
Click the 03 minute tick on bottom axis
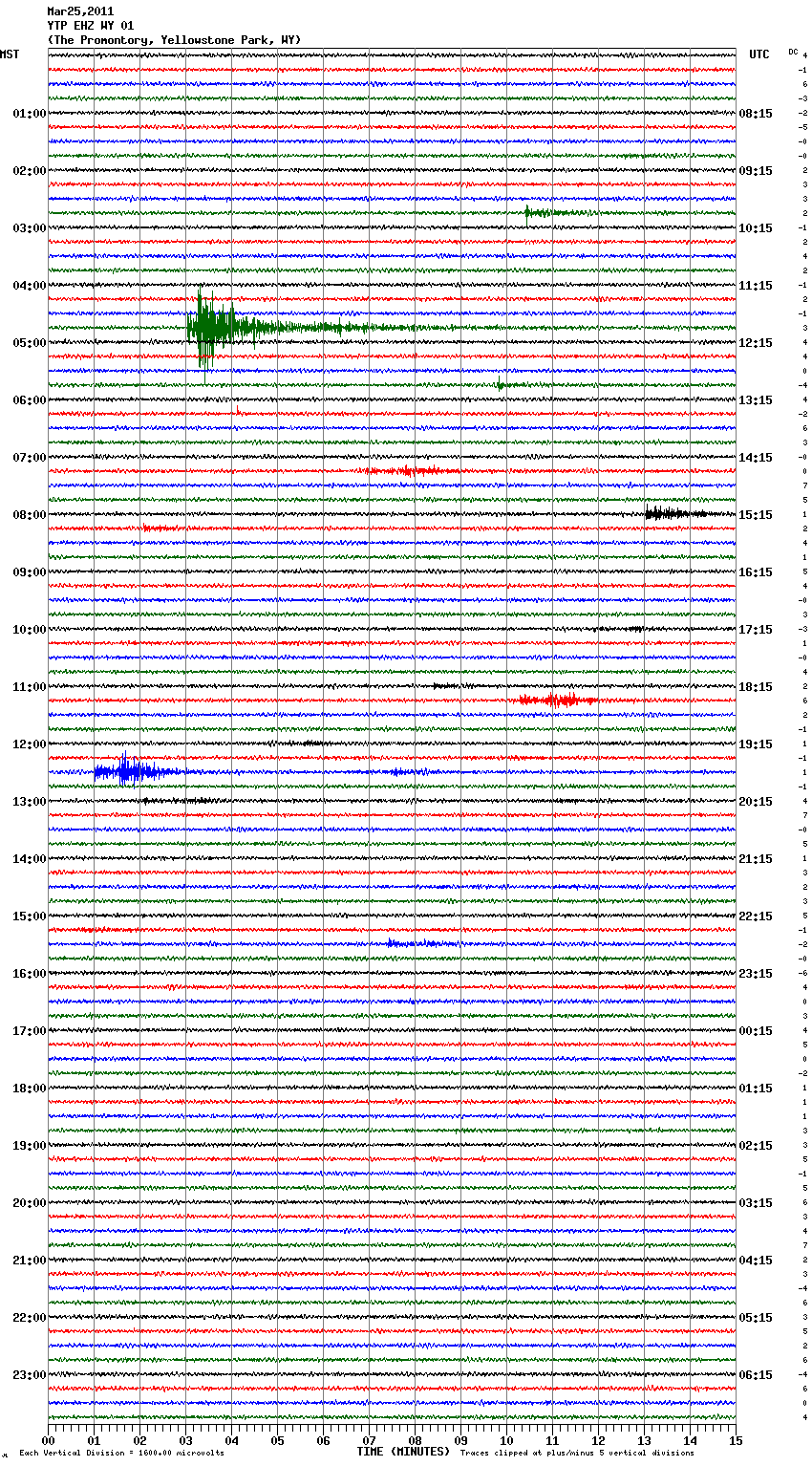pyautogui.click(x=186, y=1440)
